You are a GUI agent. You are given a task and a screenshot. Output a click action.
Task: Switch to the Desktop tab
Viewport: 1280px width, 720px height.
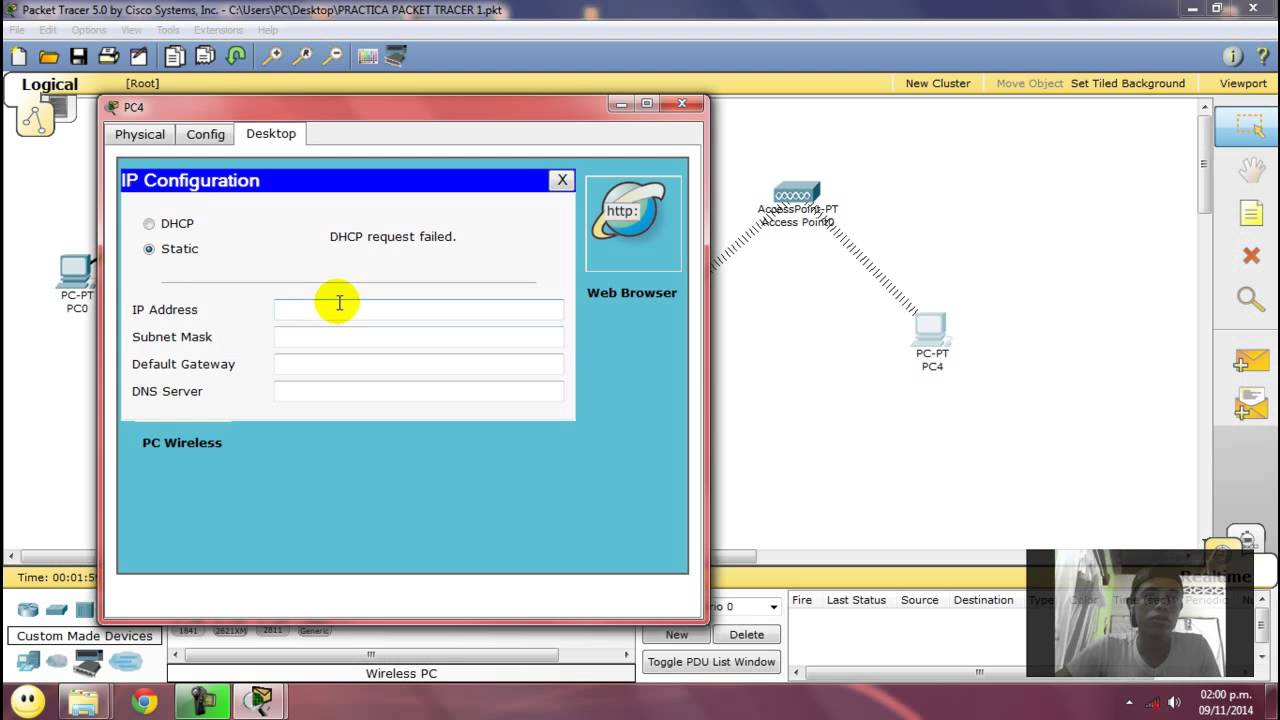point(271,133)
